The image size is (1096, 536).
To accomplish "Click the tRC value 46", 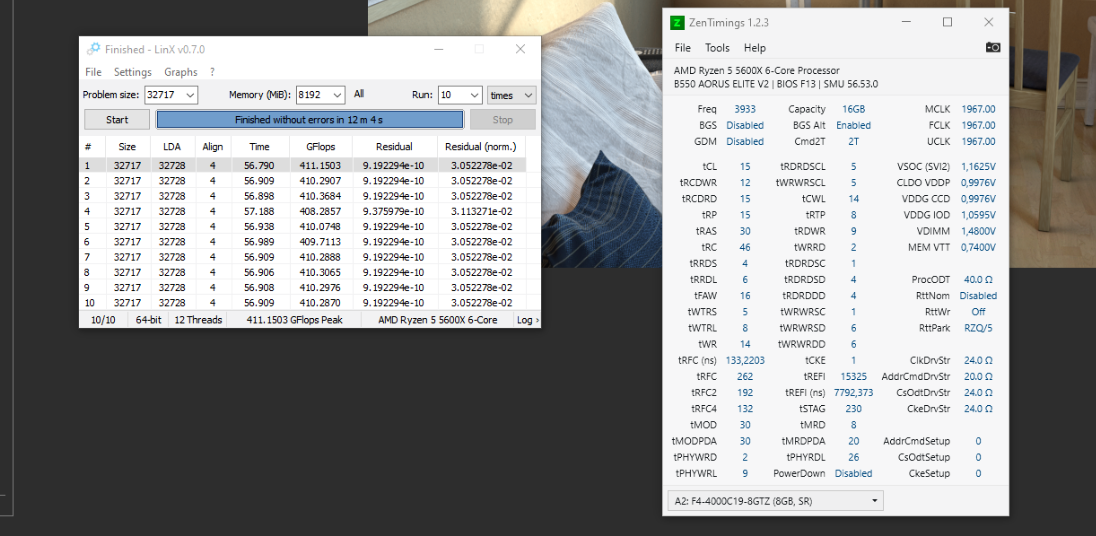I will (x=744, y=247).
